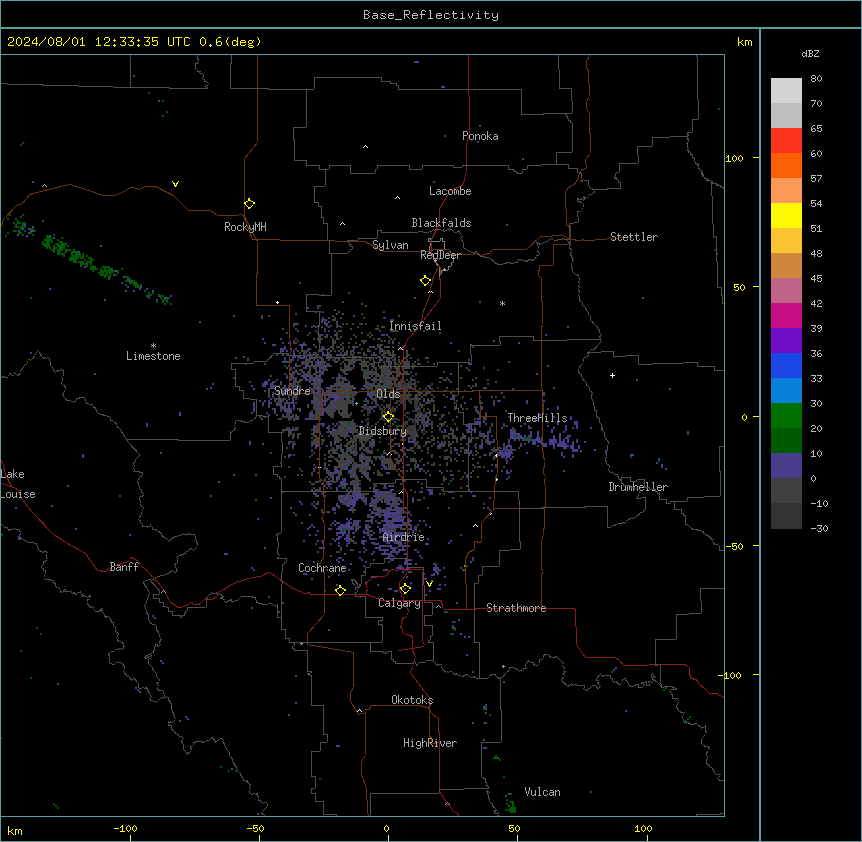Screen dimensions: 862x842
Task: Click the Lacombe label
Action: (x=450, y=191)
